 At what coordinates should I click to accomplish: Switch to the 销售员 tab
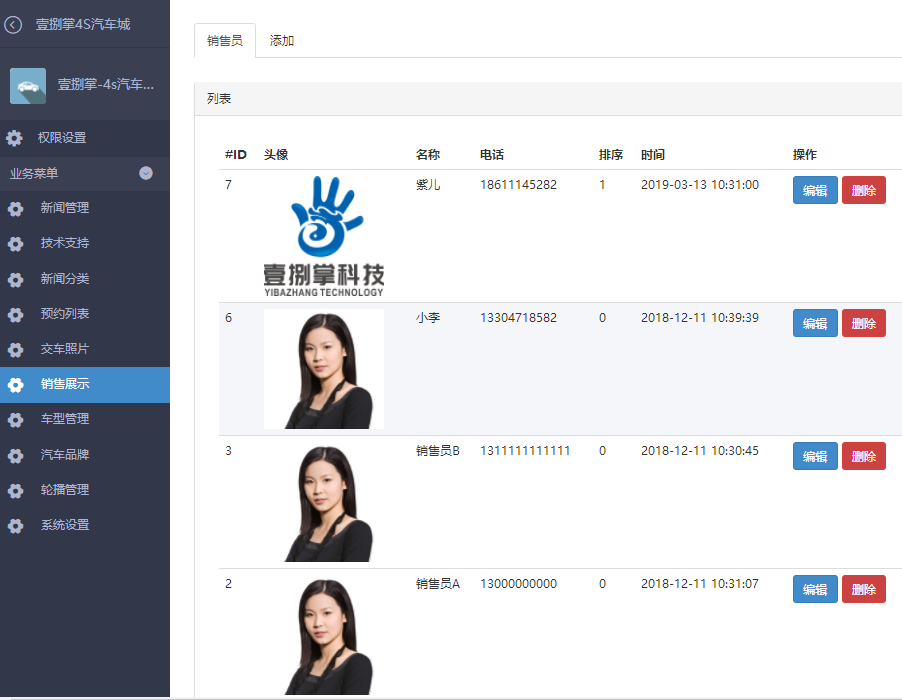[225, 41]
